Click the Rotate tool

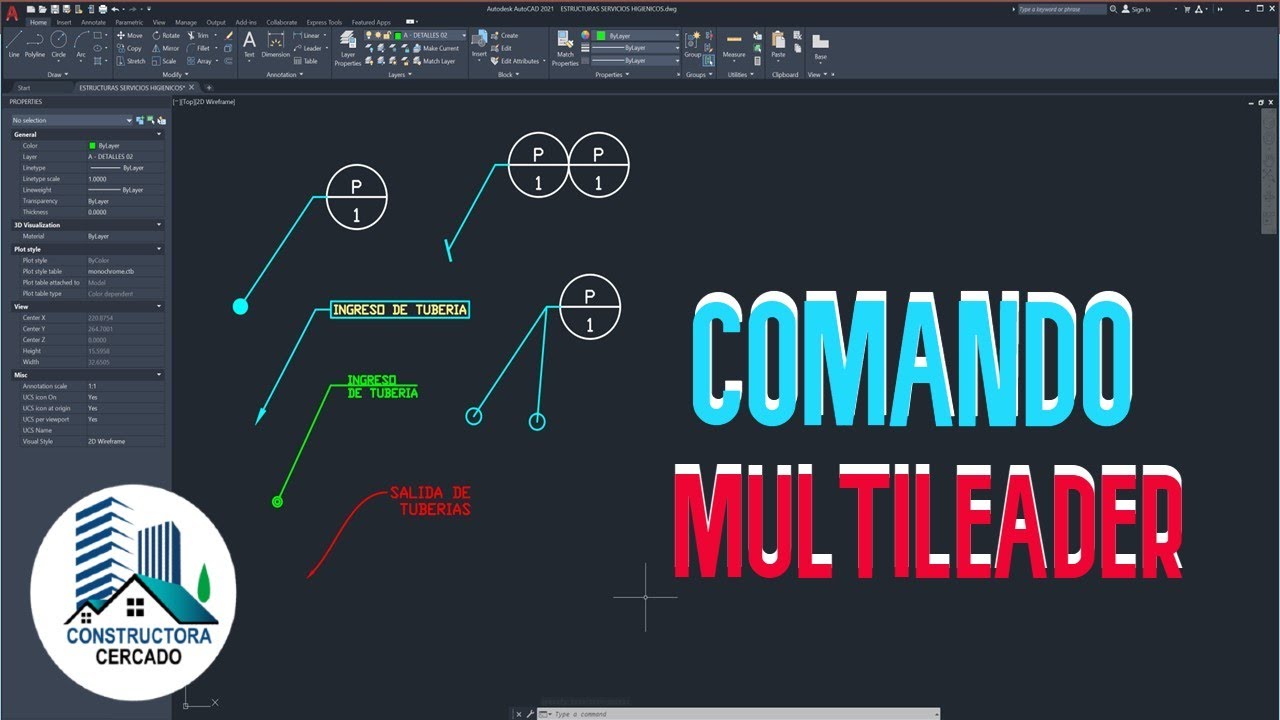click(167, 35)
